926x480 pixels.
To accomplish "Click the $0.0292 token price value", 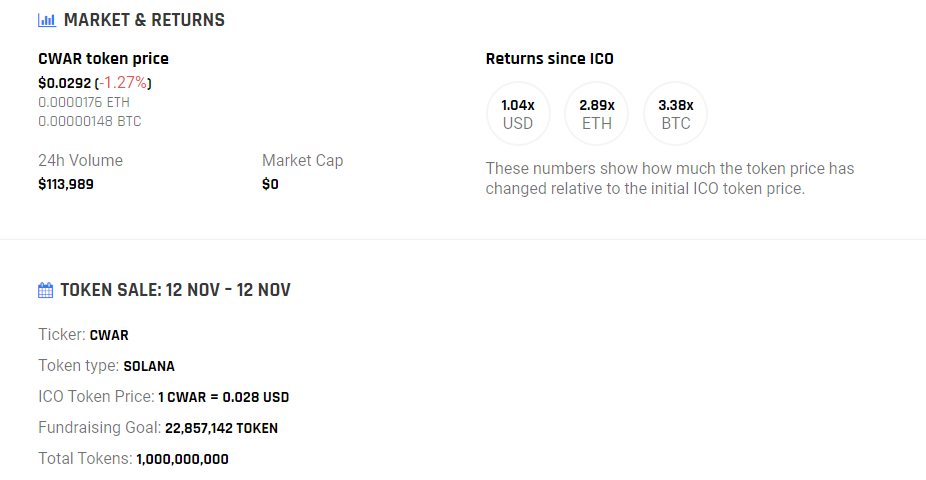I will [x=64, y=82].
